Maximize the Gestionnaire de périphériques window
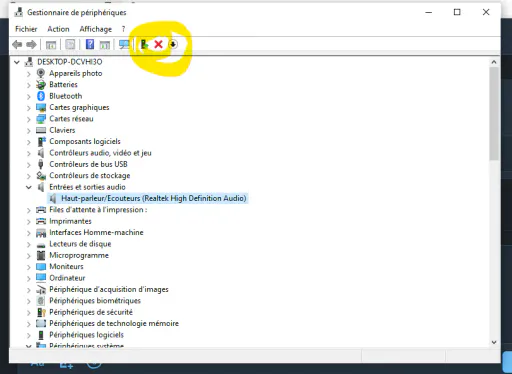The image size is (512, 374). [x=457, y=12]
